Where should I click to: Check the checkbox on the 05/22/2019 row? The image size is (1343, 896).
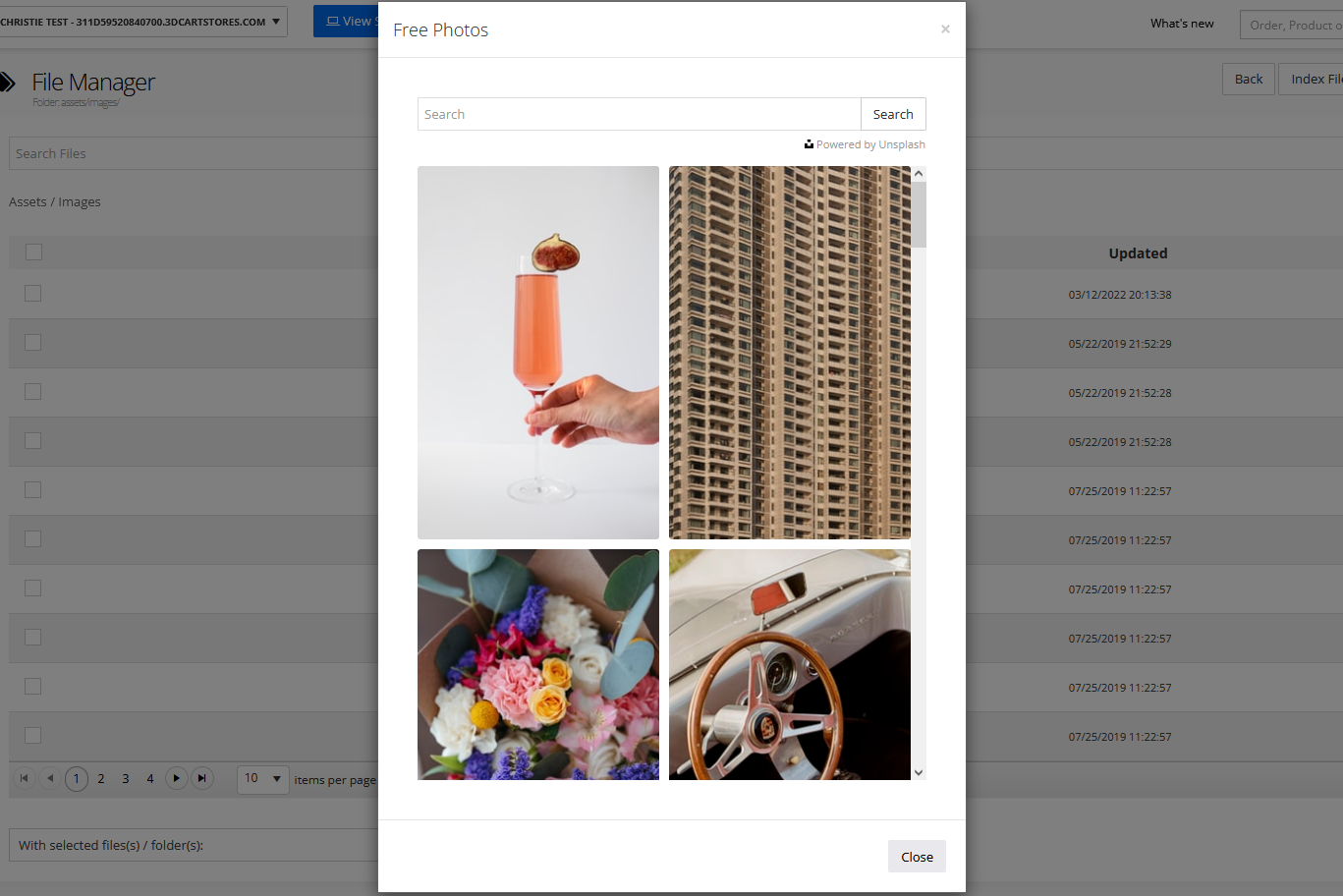(33, 342)
